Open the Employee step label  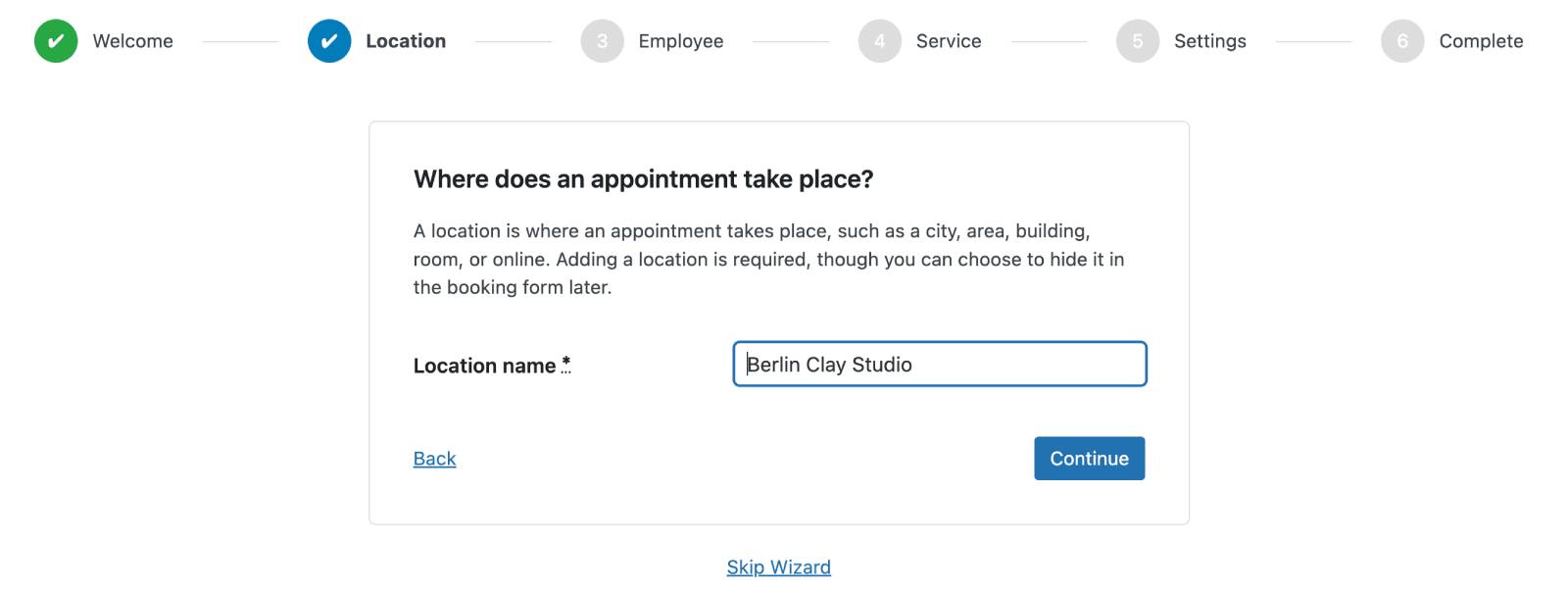click(681, 41)
